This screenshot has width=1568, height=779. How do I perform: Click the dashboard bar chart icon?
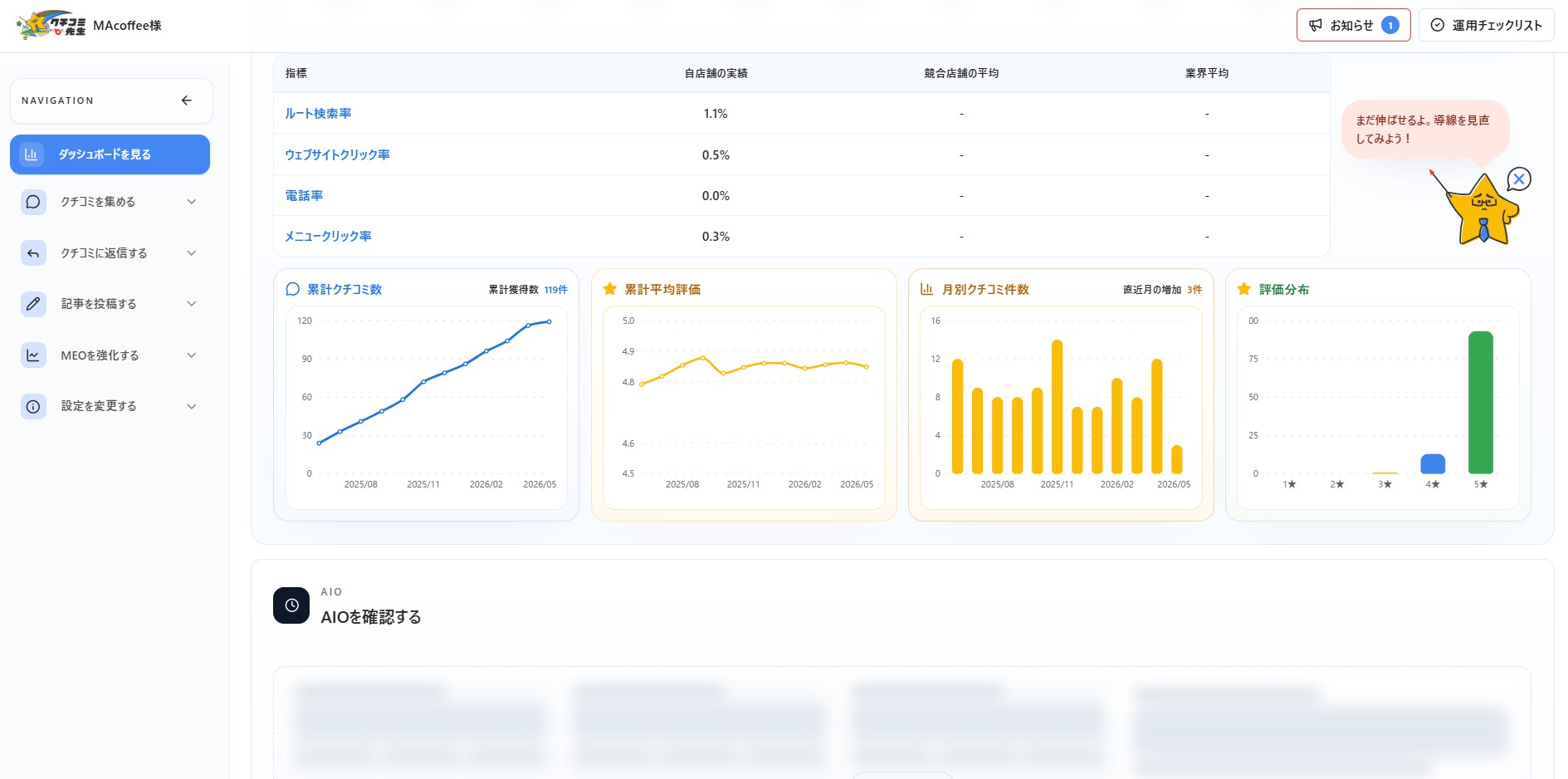[x=32, y=154]
